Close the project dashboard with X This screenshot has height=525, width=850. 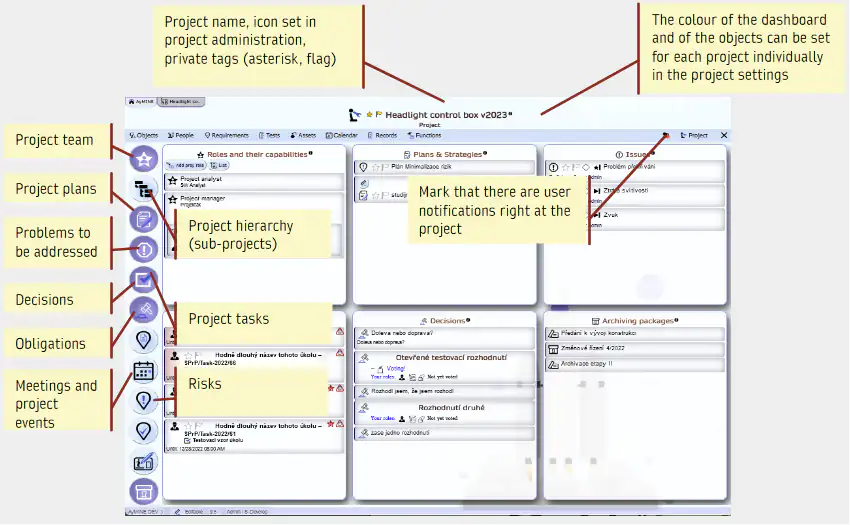(724, 135)
